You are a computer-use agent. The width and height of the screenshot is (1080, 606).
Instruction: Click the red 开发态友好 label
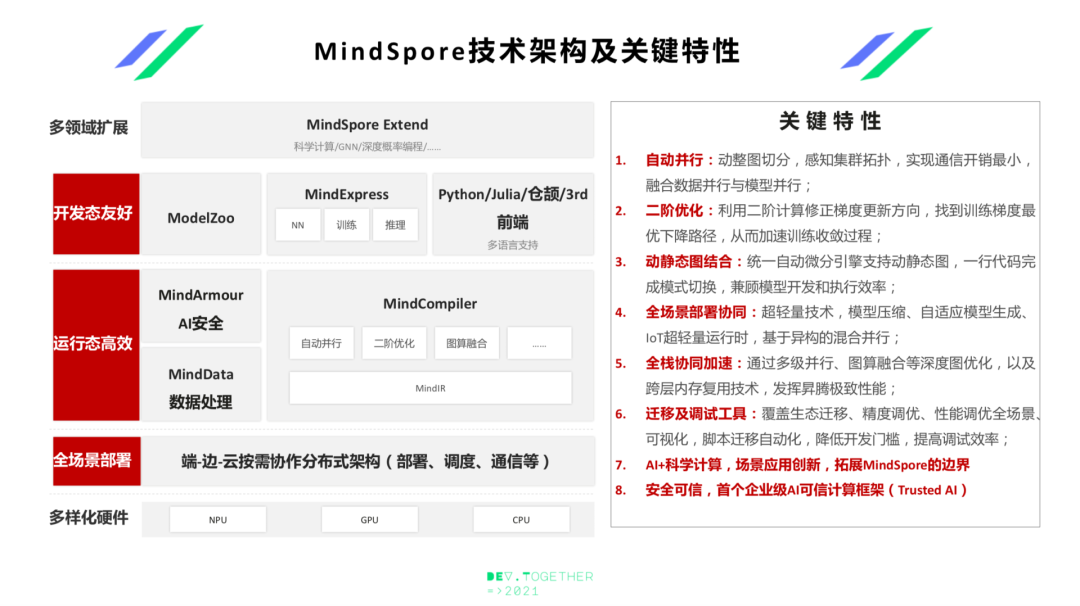[96, 214]
